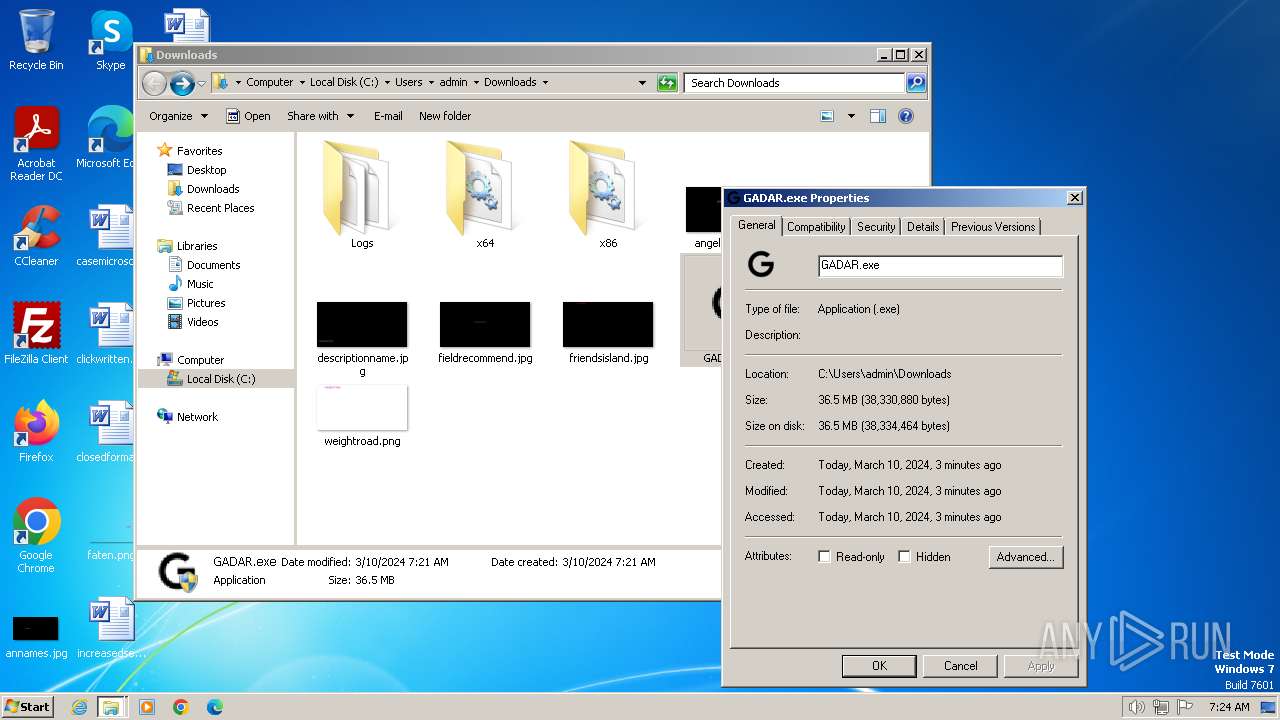Open the Organize dropdown menu

click(179, 116)
